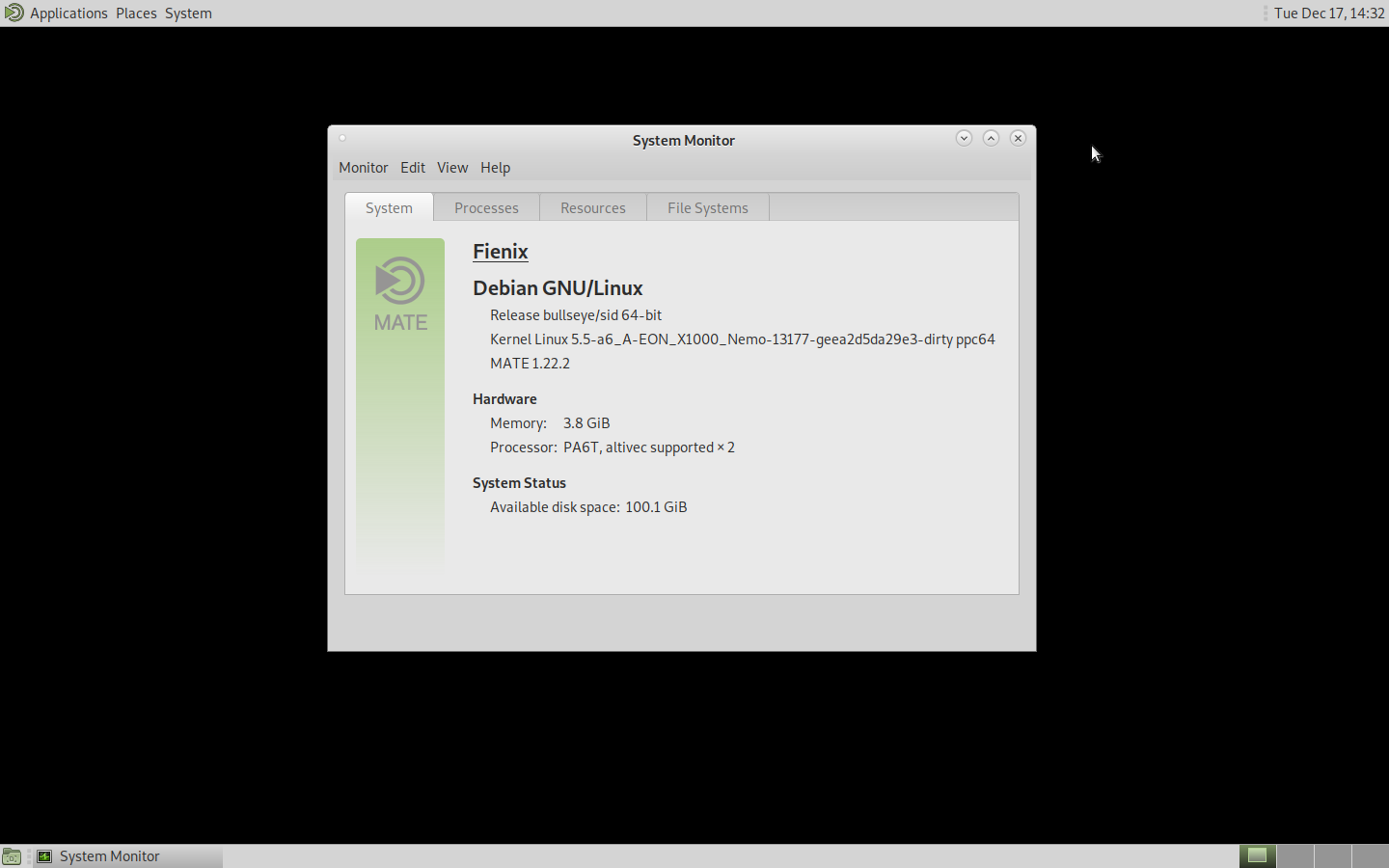1389x868 pixels.
Task: Open the Help menu
Action: click(x=495, y=168)
